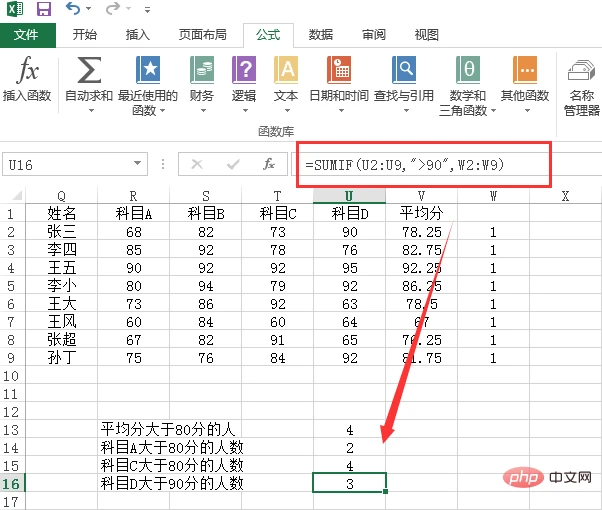The width and height of the screenshot is (602, 510).
Task: Select the 科目A header cell
Action: tap(134, 214)
